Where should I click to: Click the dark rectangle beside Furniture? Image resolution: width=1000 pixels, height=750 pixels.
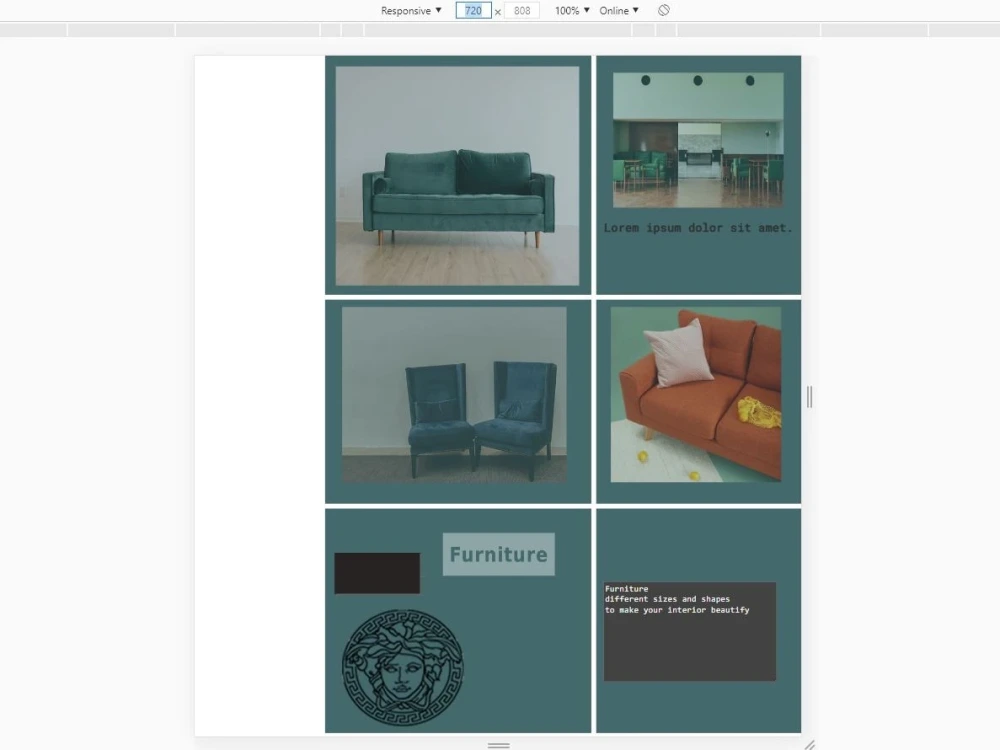point(377,573)
